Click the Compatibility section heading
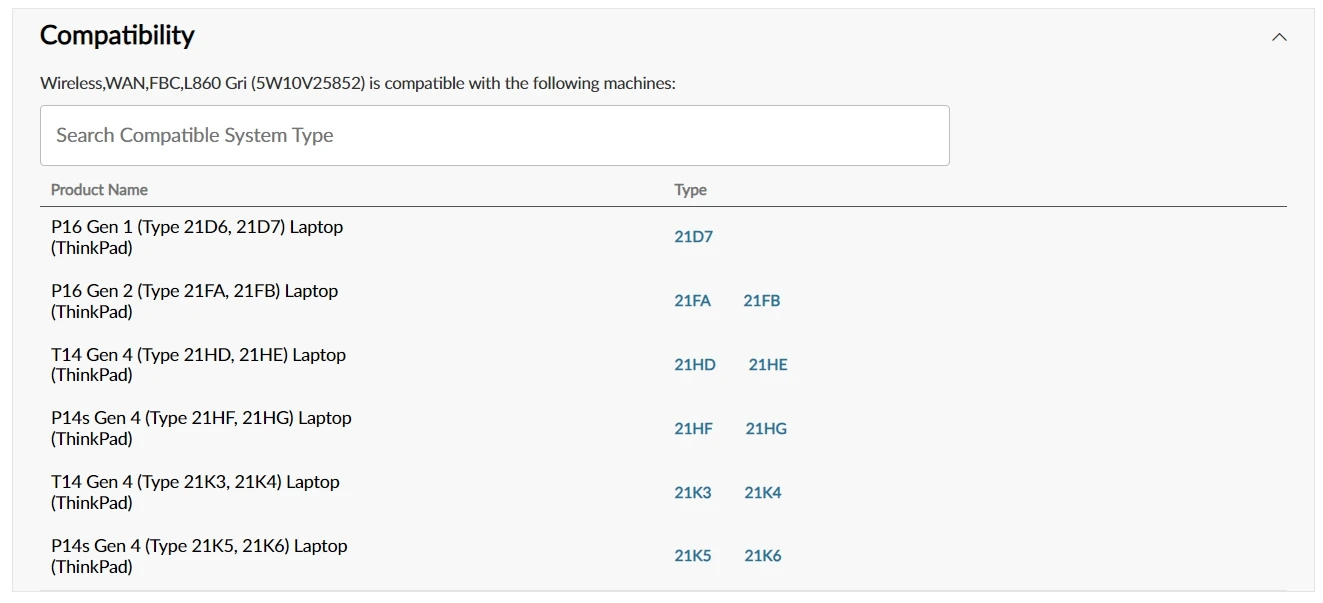This screenshot has height=603, width=1323. (117, 36)
